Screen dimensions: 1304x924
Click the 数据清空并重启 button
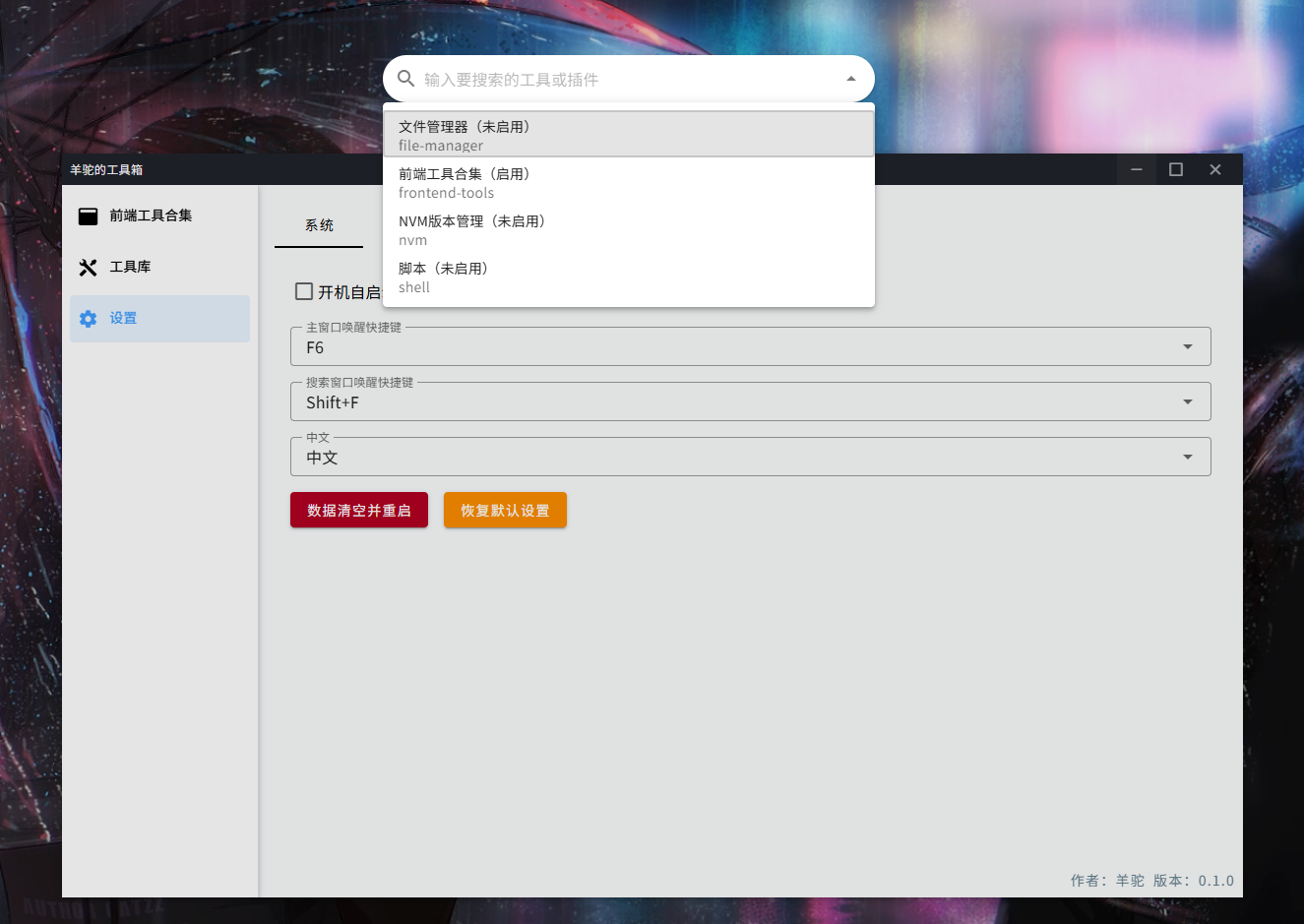(x=359, y=510)
